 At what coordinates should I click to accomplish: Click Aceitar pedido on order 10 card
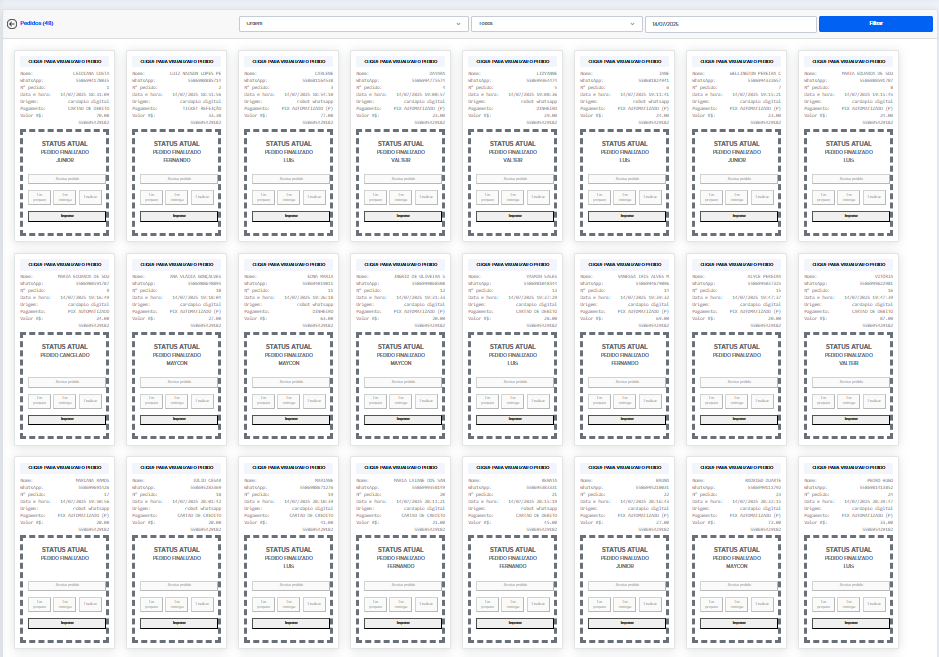tap(179, 382)
